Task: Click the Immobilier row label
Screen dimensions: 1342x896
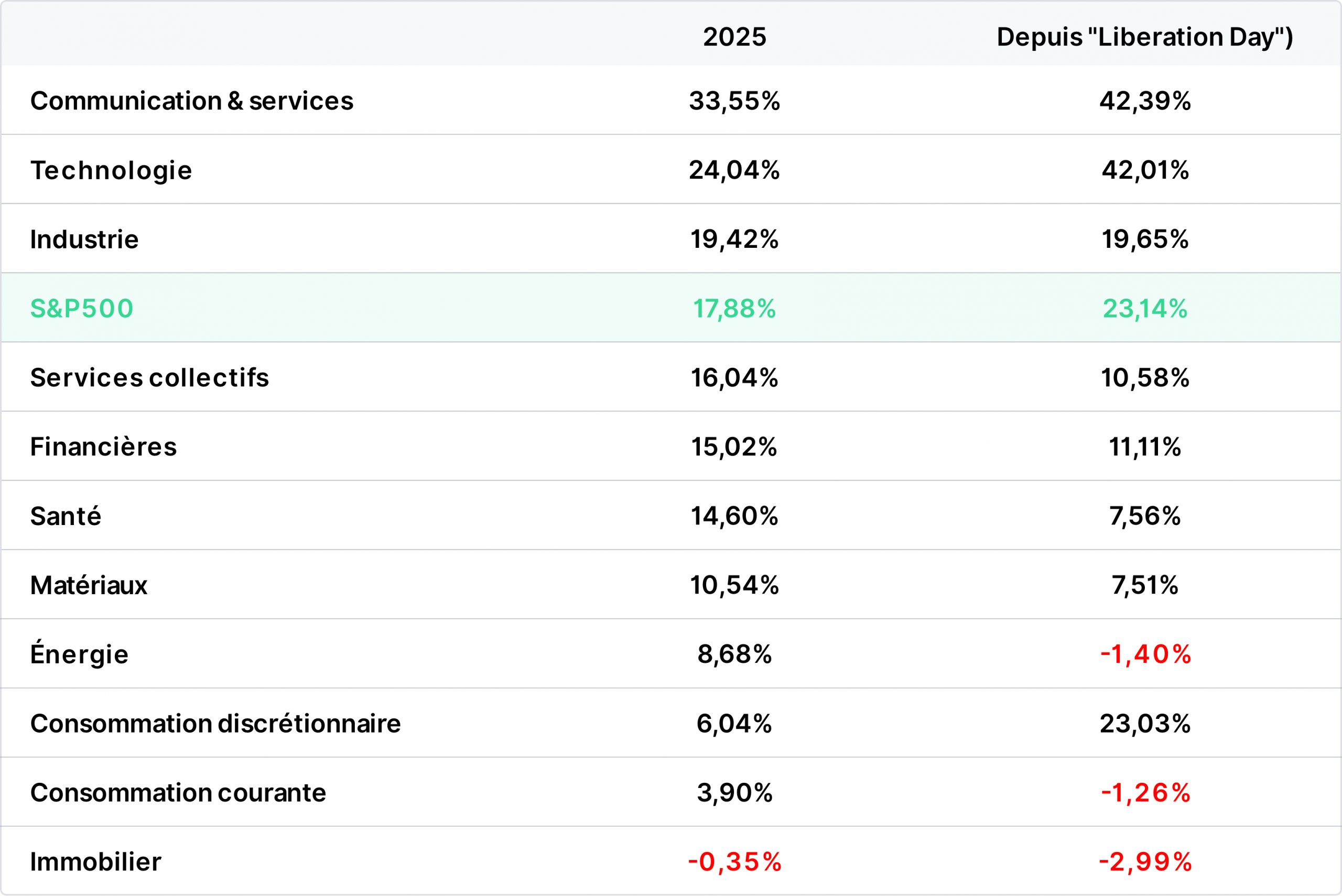Action: 95,862
